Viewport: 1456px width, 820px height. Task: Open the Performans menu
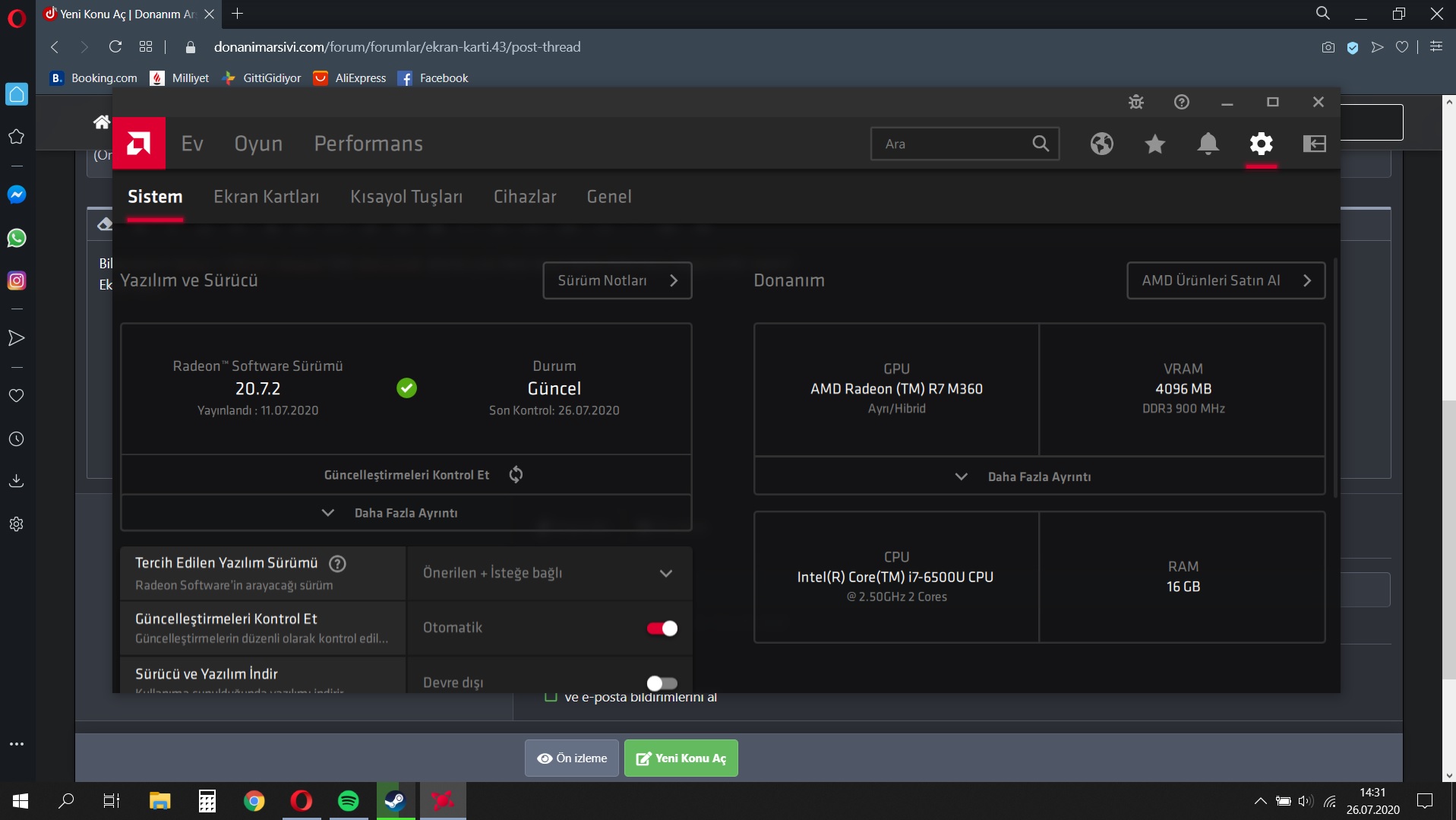click(368, 144)
